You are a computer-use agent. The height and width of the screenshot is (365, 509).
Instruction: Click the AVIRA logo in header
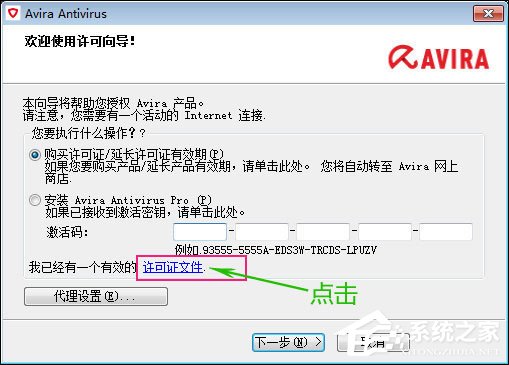[x=439, y=57]
